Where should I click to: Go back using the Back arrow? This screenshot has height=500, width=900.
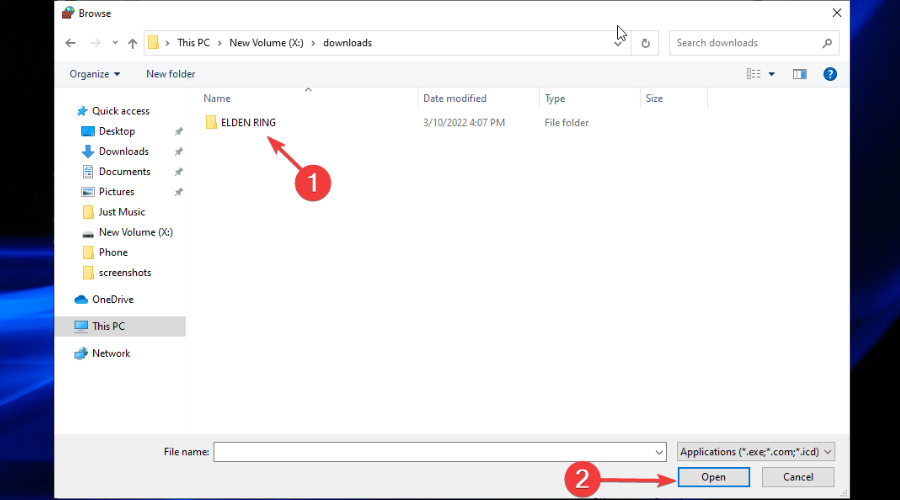(x=70, y=43)
